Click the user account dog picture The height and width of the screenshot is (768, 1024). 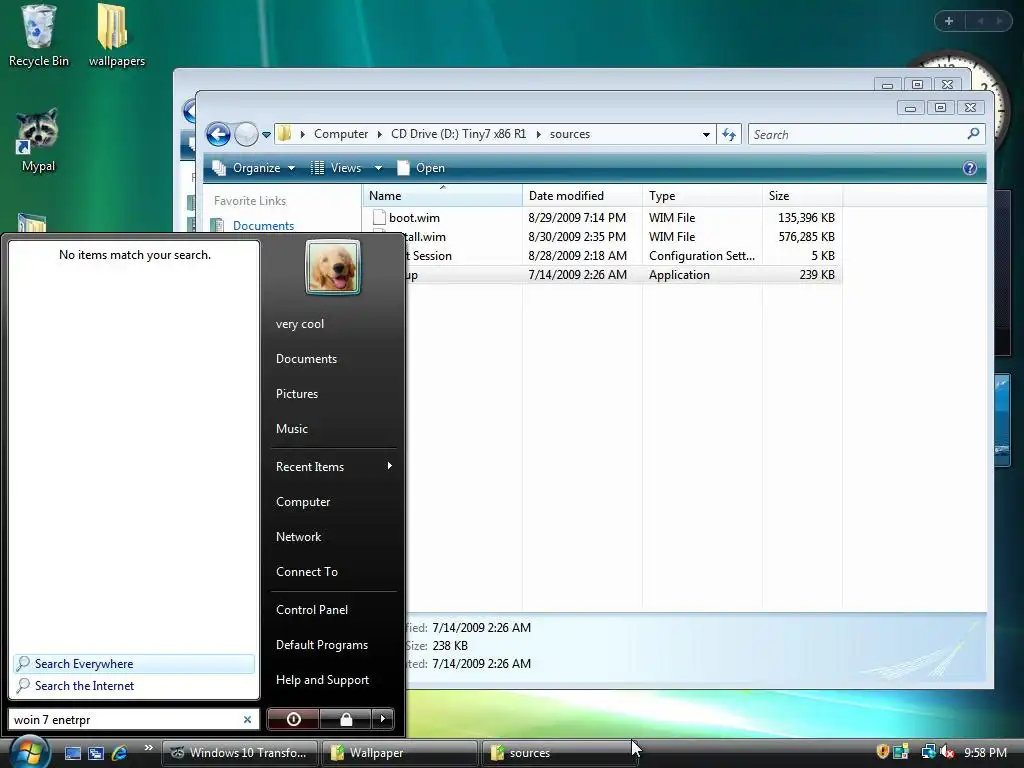[332, 267]
